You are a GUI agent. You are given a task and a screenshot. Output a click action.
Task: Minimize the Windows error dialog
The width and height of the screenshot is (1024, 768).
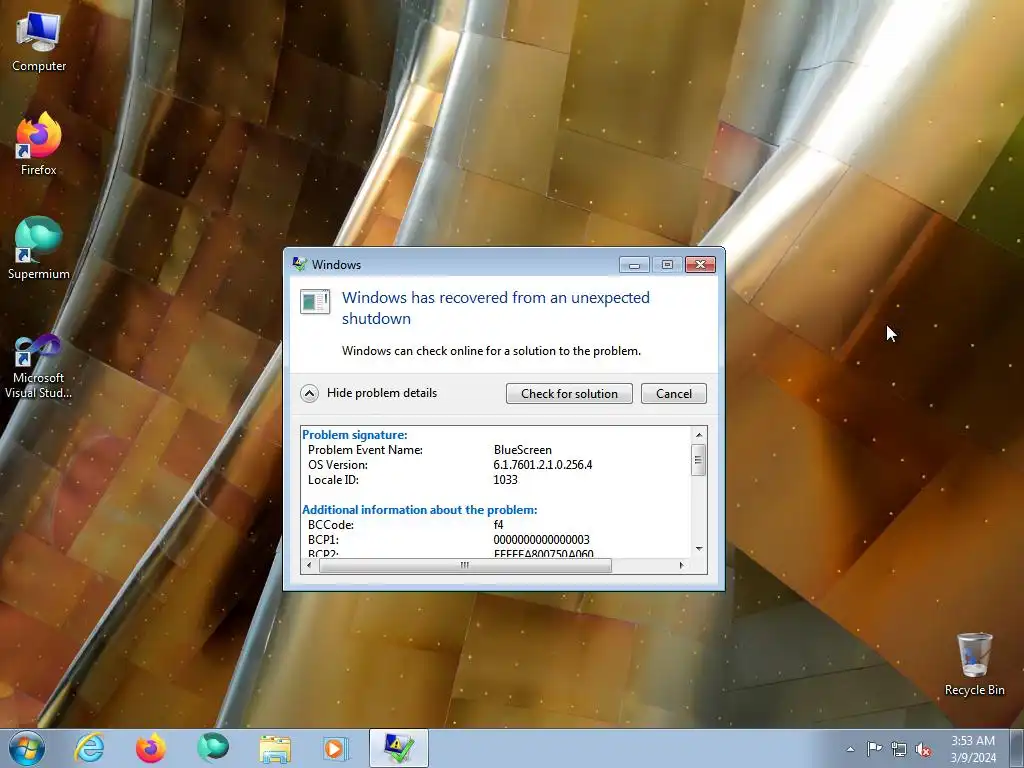click(x=633, y=264)
